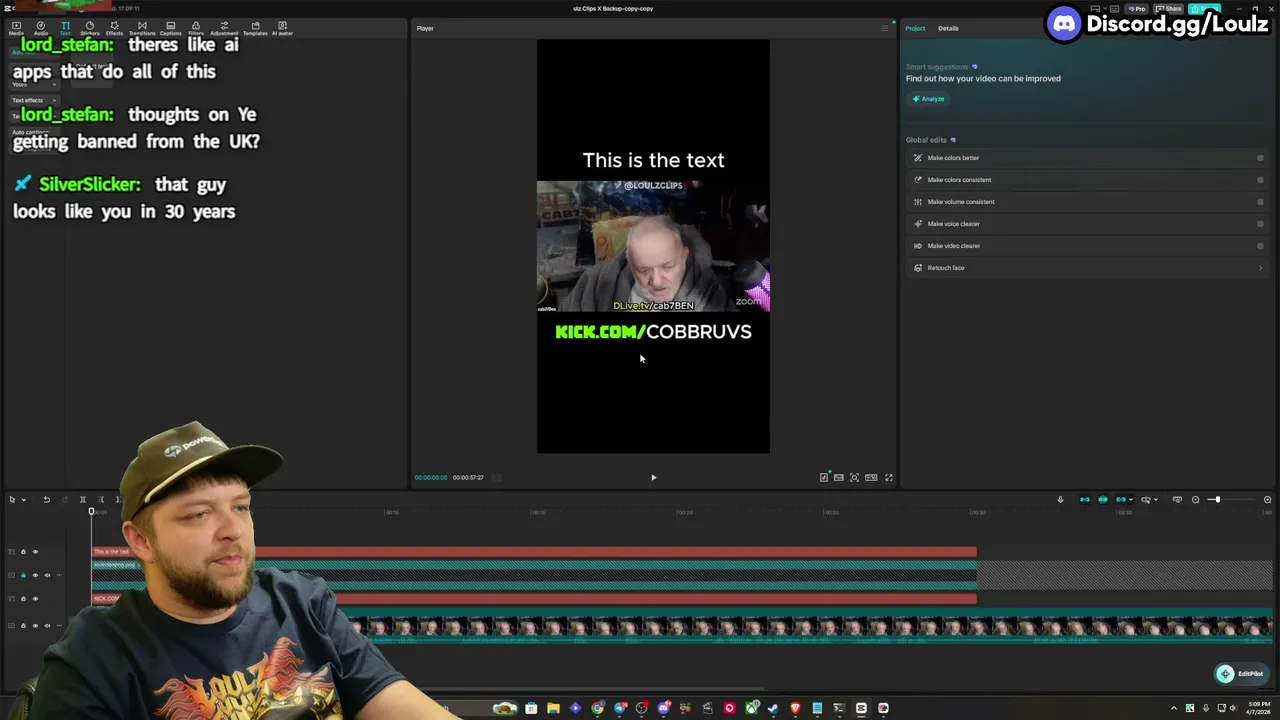Enable Make colors better toggle

pos(1260,158)
